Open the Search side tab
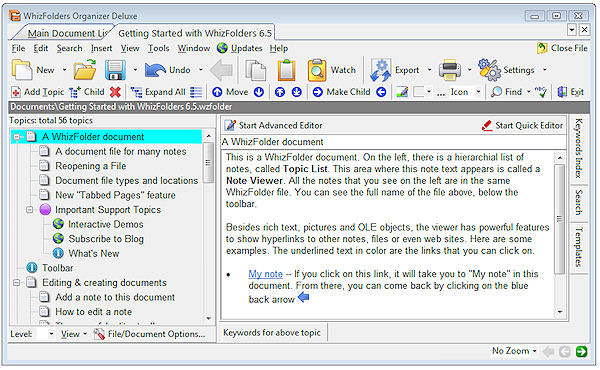The image size is (600, 370). [579, 202]
